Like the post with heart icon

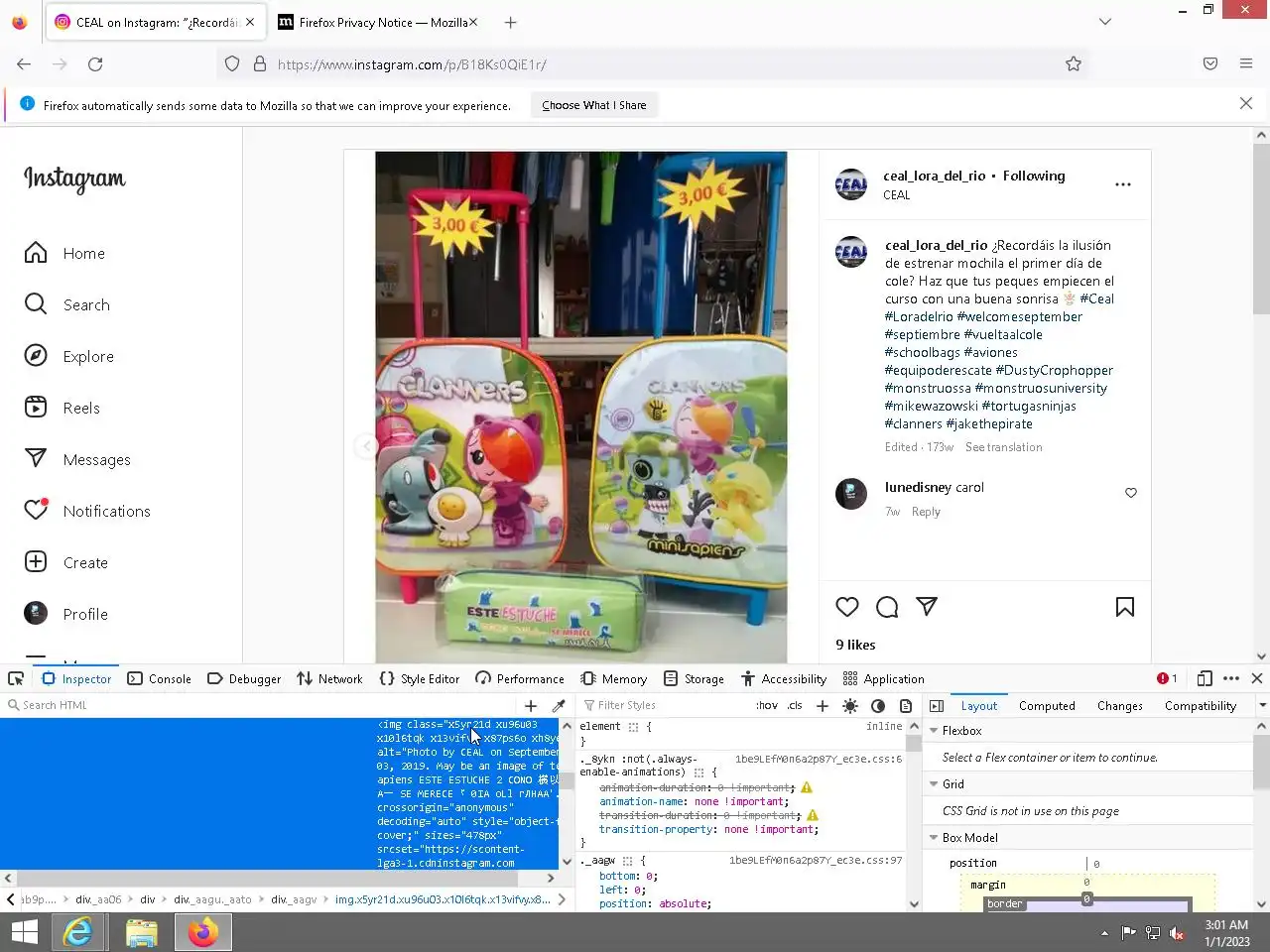[x=847, y=607]
